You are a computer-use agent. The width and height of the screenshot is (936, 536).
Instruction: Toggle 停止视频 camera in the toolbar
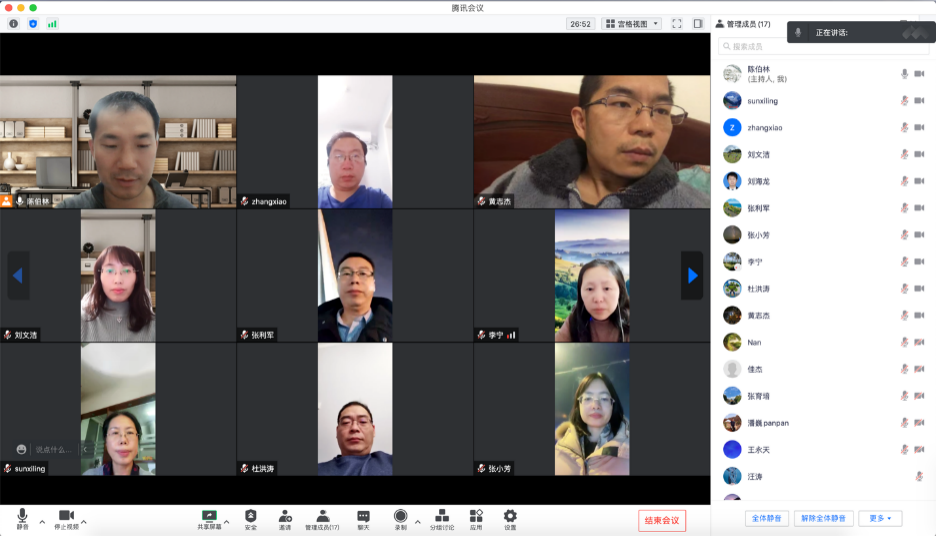[66, 516]
